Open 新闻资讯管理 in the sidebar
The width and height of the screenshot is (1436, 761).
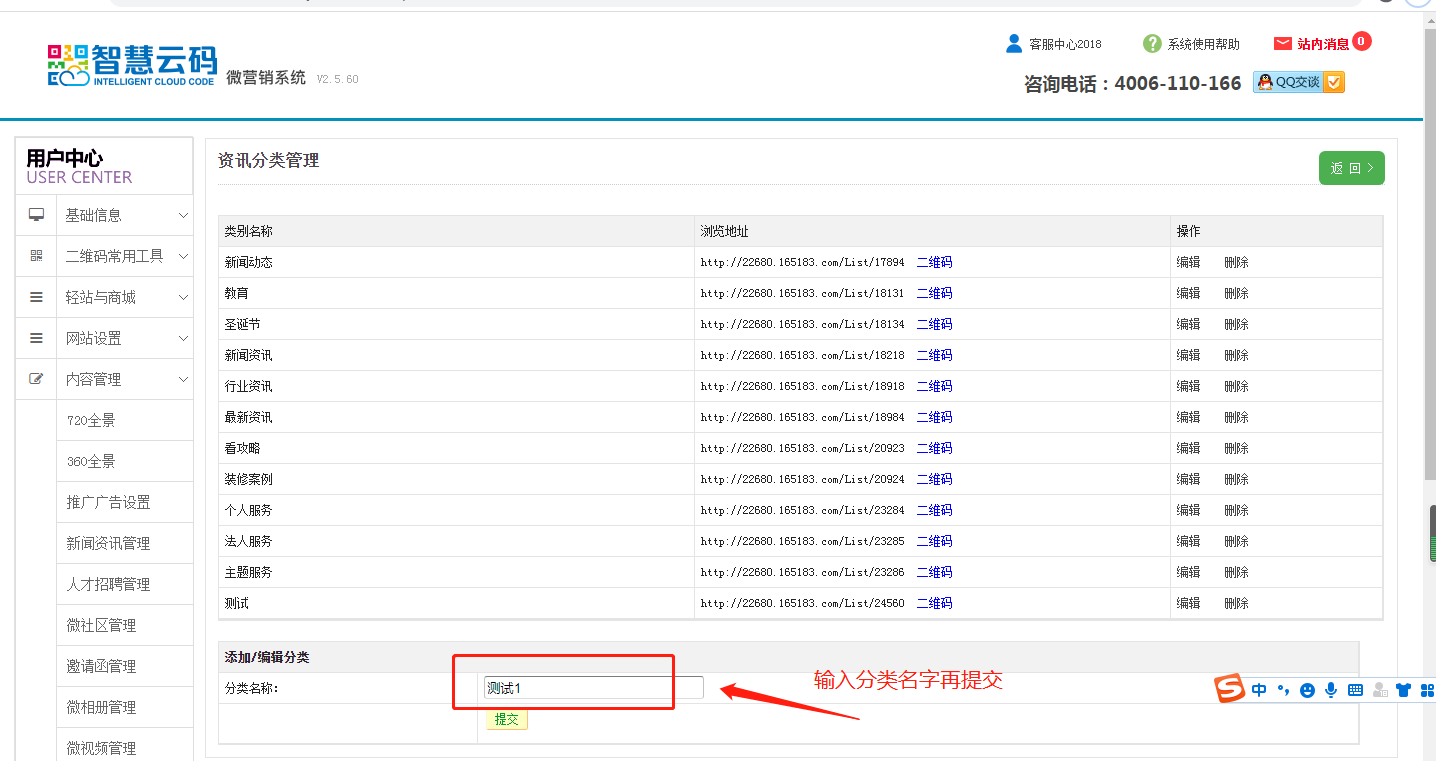pos(108,544)
